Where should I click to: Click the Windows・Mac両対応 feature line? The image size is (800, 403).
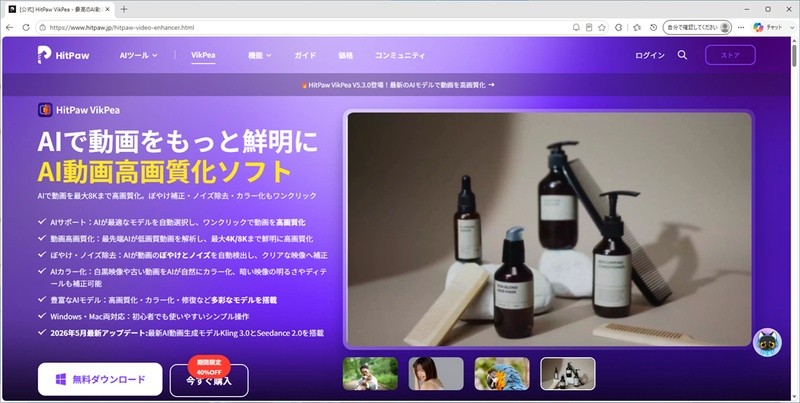click(x=149, y=316)
